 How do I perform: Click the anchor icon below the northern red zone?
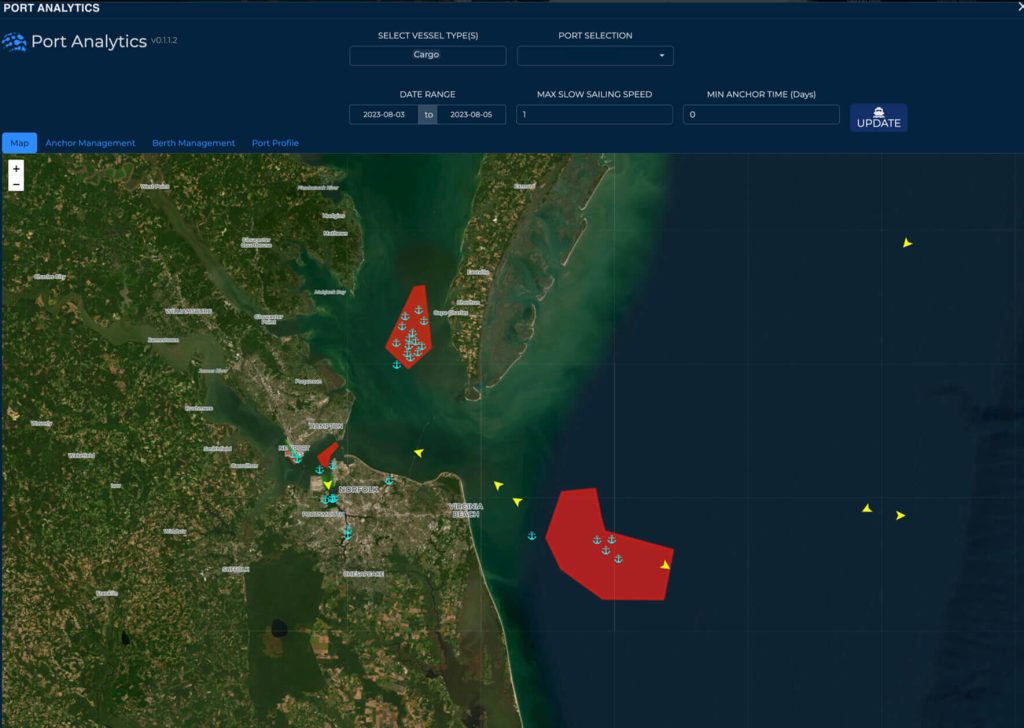(396, 365)
